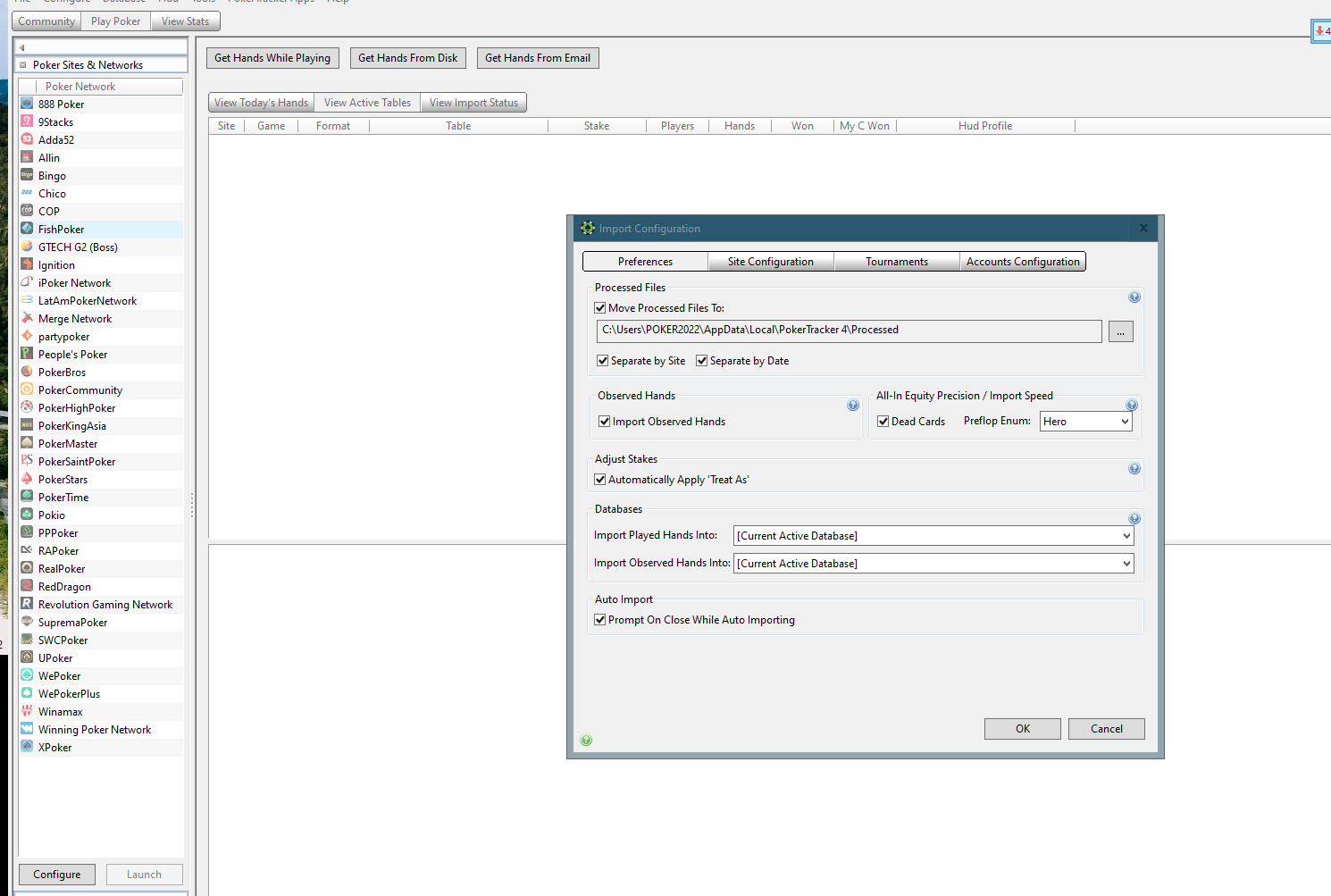
Task: Toggle Separate by Site checkbox
Action: pyautogui.click(x=603, y=361)
